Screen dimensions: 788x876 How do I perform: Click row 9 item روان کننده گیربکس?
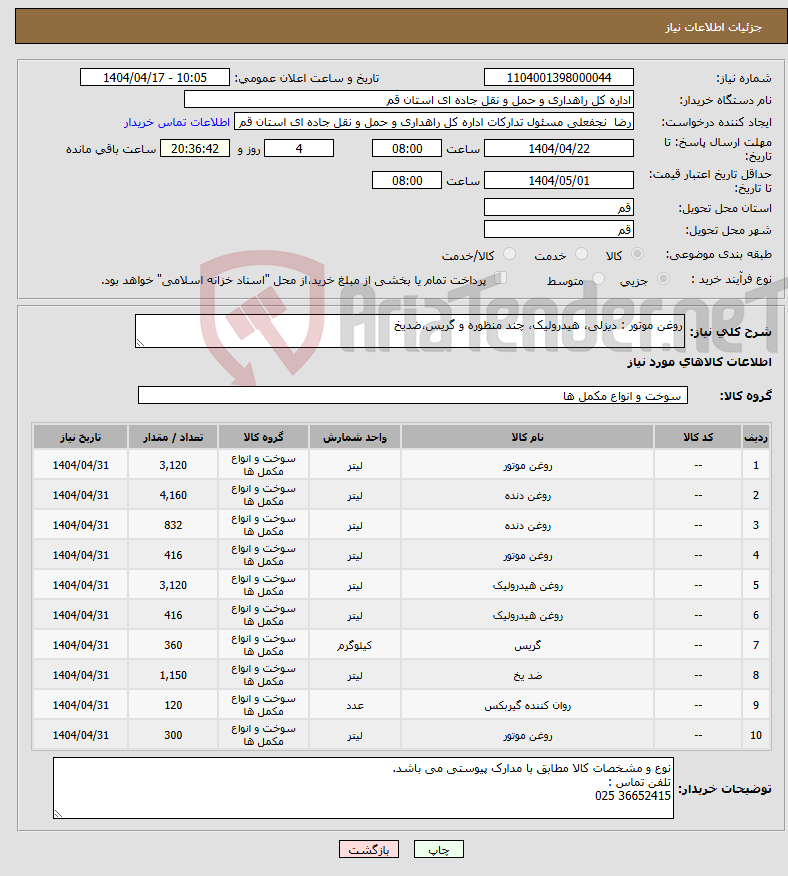pos(528,706)
